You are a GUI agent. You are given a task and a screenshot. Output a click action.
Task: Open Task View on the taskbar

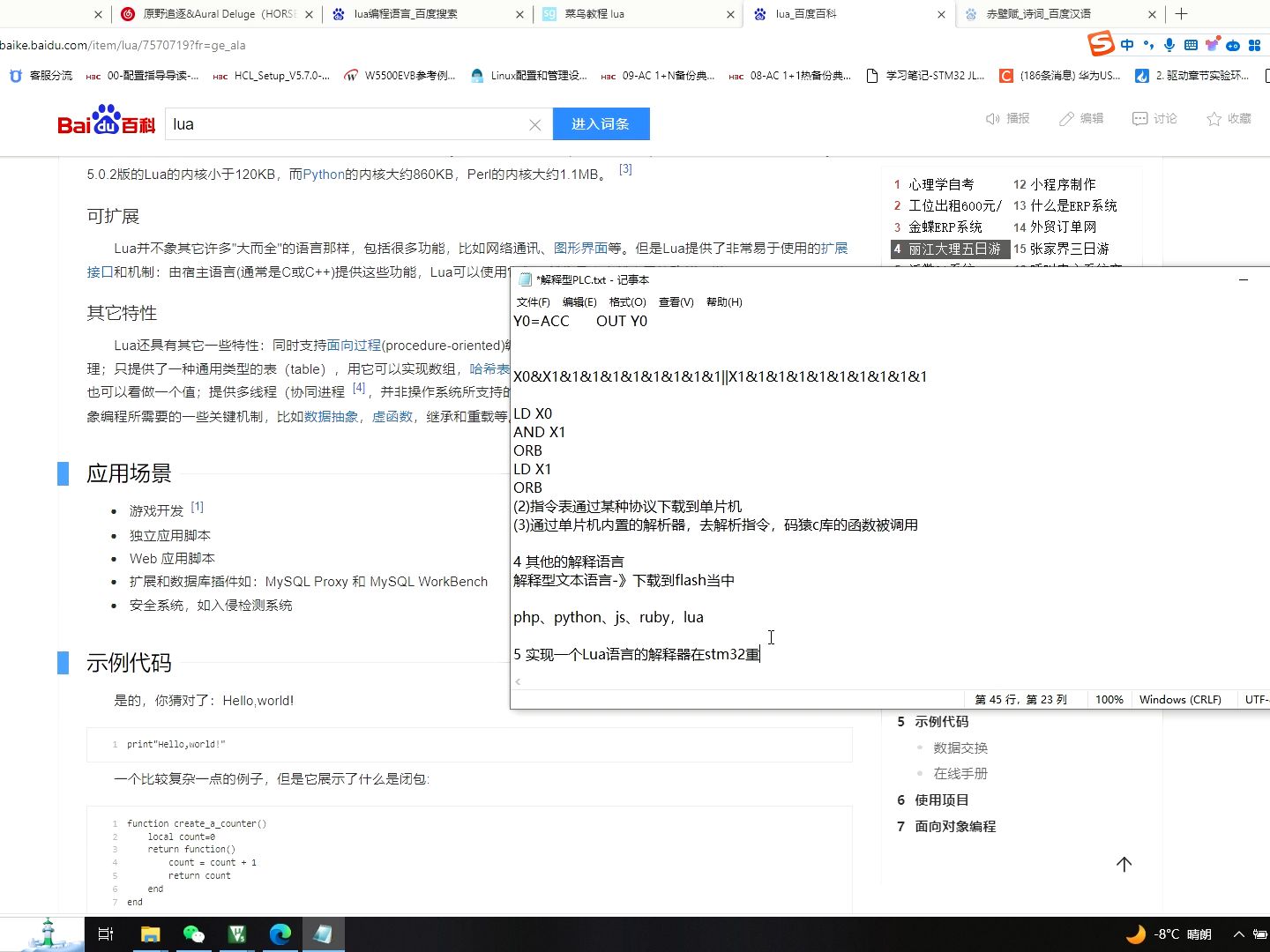(106, 934)
